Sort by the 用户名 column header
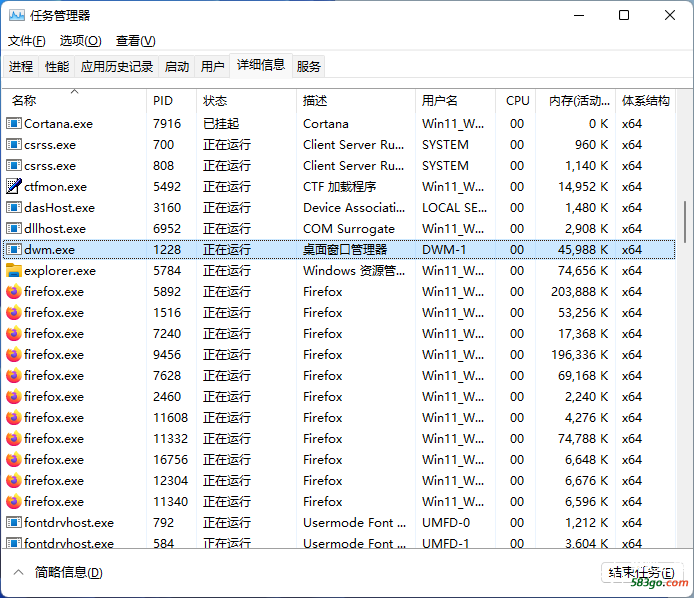 tap(455, 100)
